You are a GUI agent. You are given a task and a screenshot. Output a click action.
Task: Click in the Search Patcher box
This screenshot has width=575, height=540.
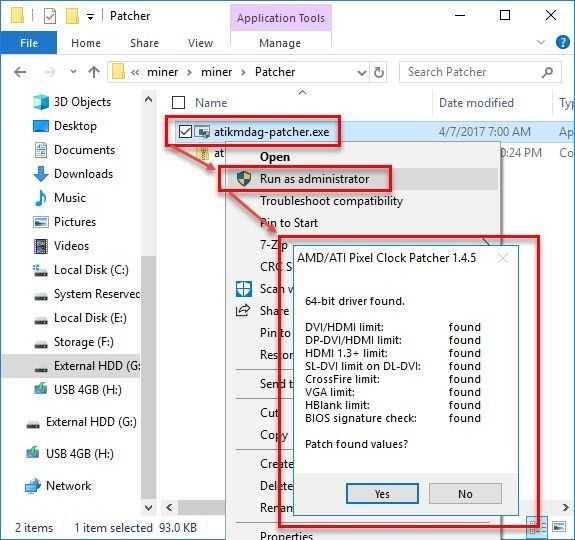point(480,72)
